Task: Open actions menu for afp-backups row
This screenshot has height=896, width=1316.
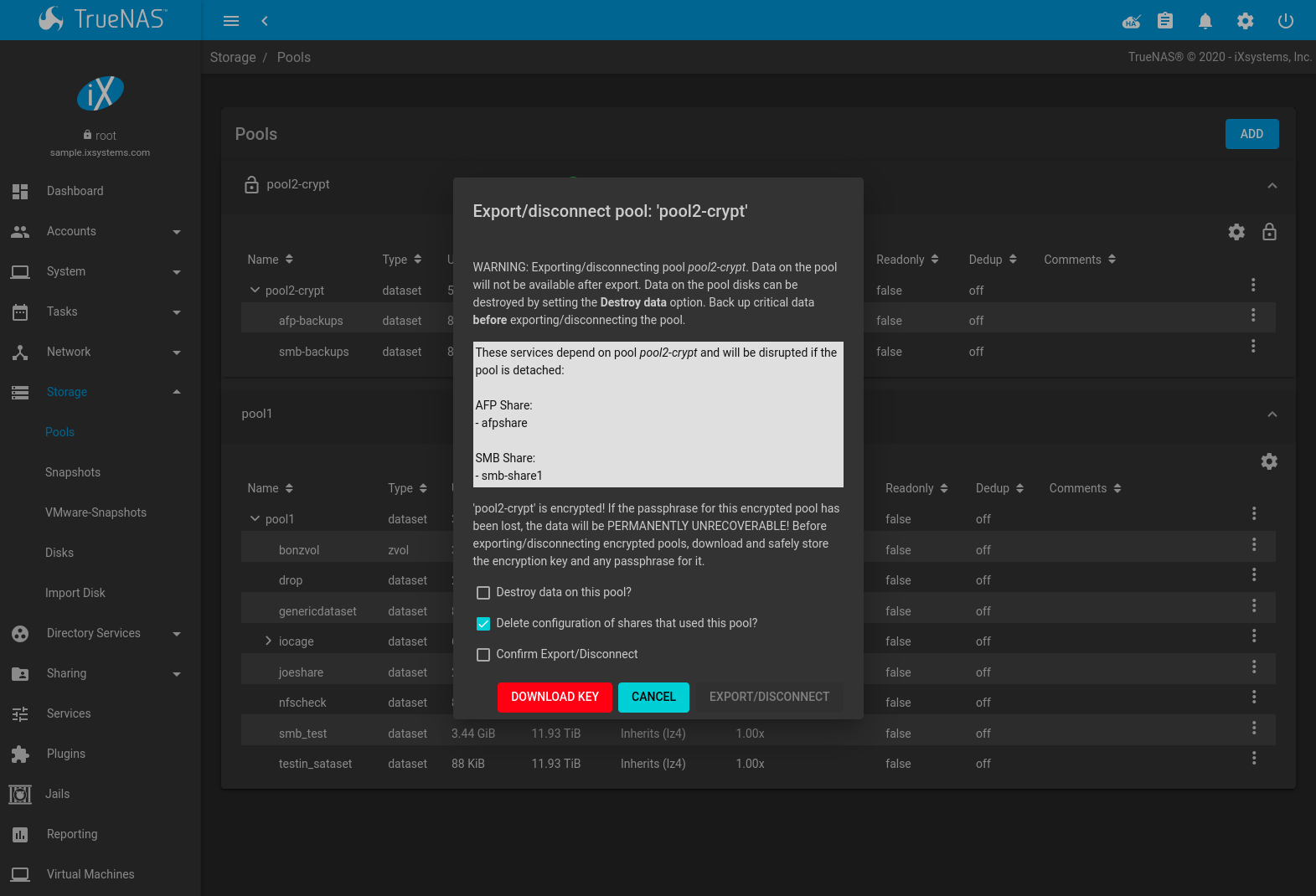Action: coord(1253,315)
